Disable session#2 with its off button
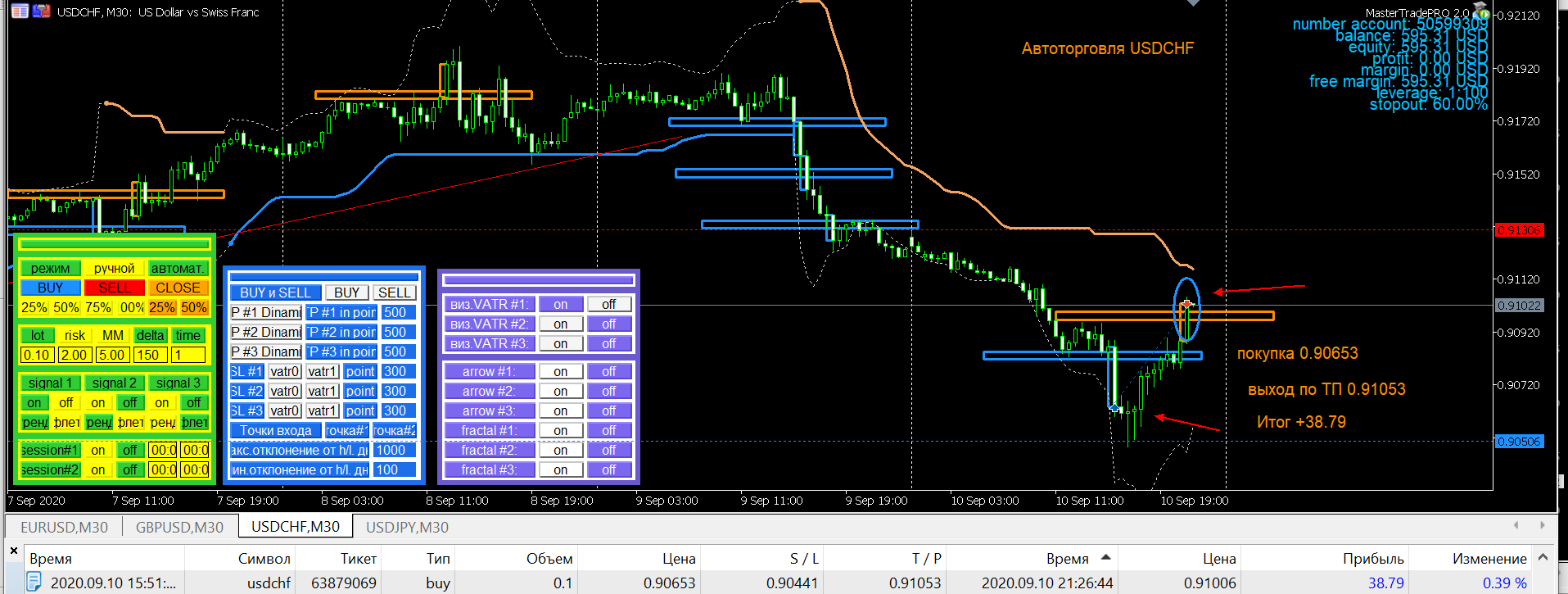This screenshot has height=594, width=1568. pyautogui.click(x=129, y=469)
